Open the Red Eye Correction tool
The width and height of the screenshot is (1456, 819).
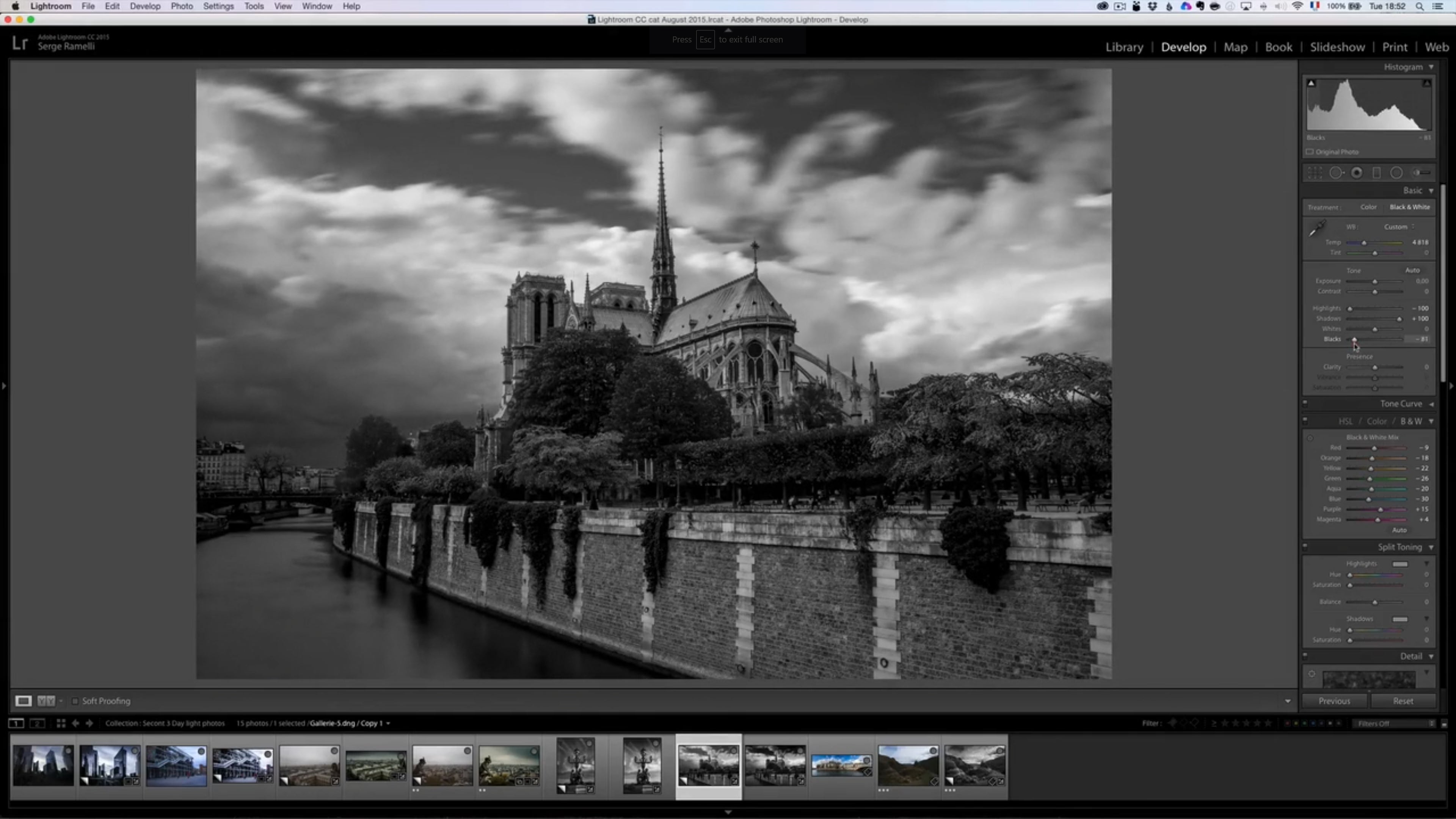[x=1357, y=173]
